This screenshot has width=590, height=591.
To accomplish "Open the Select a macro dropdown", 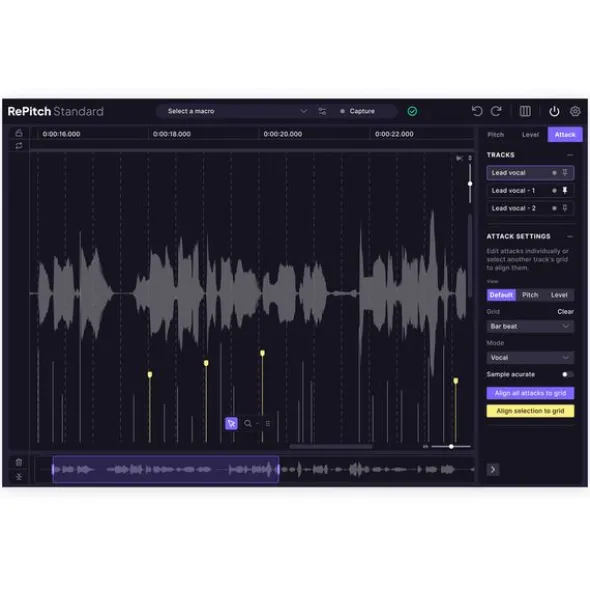I will click(x=237, y=111).
